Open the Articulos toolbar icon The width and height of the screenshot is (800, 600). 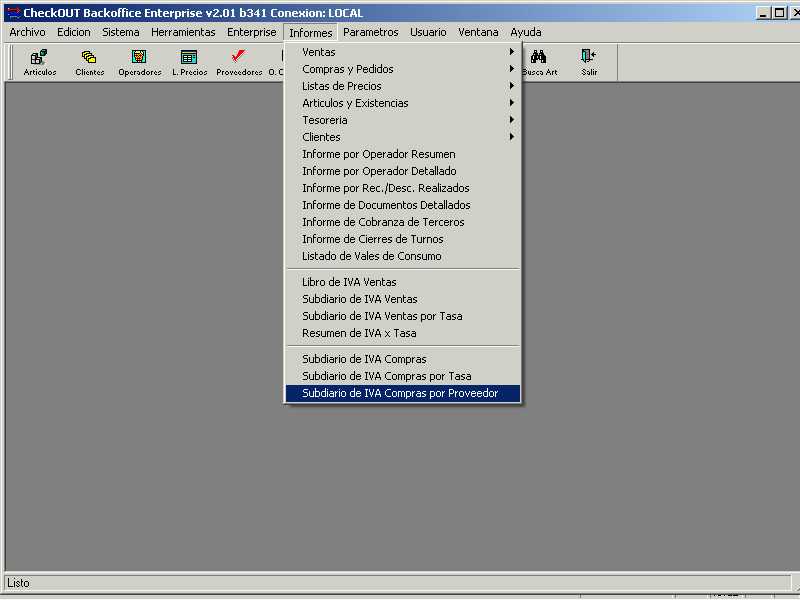point(40,62)
